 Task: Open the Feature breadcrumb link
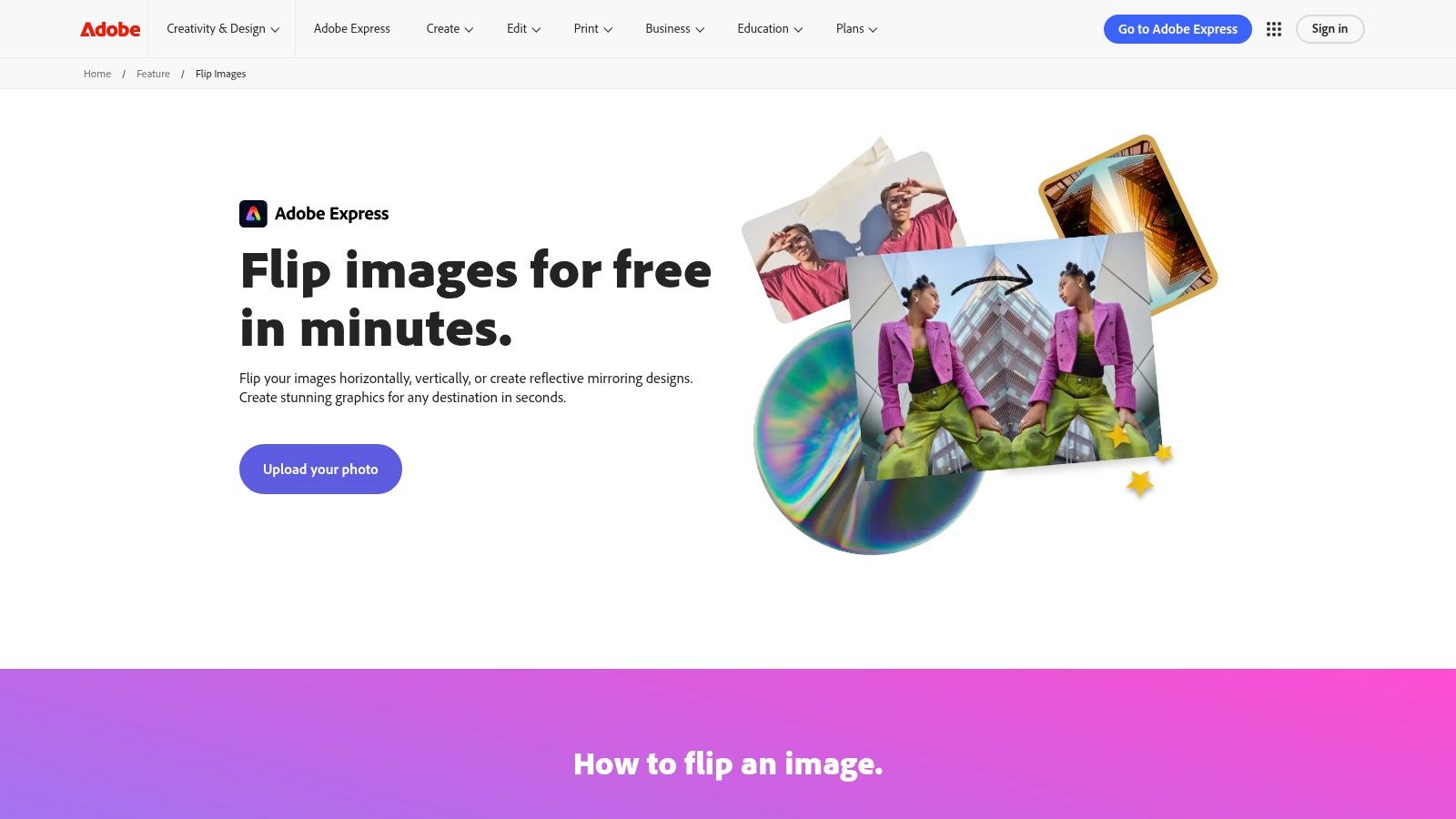(153, 74)
